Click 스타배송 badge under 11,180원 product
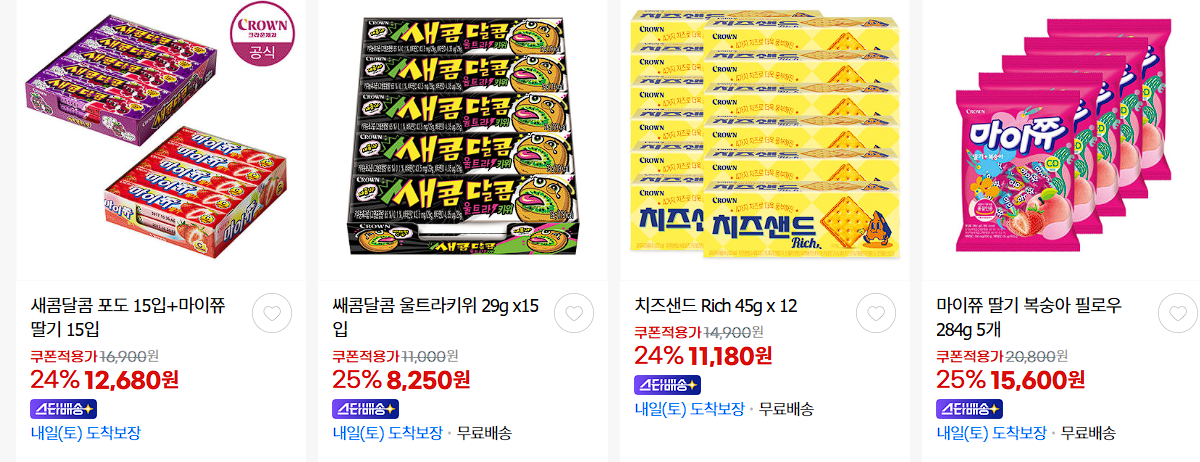The image size is (1200, 462). pos(667,384)
